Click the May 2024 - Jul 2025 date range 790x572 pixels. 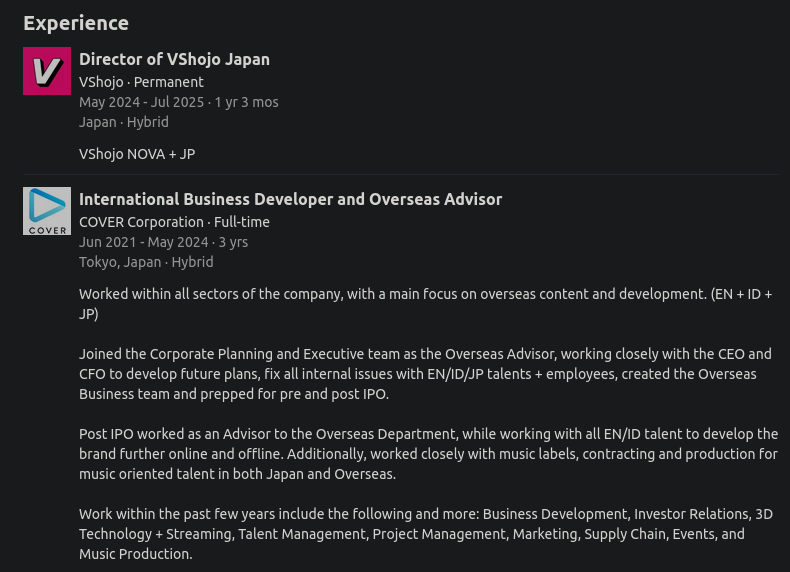142,102
